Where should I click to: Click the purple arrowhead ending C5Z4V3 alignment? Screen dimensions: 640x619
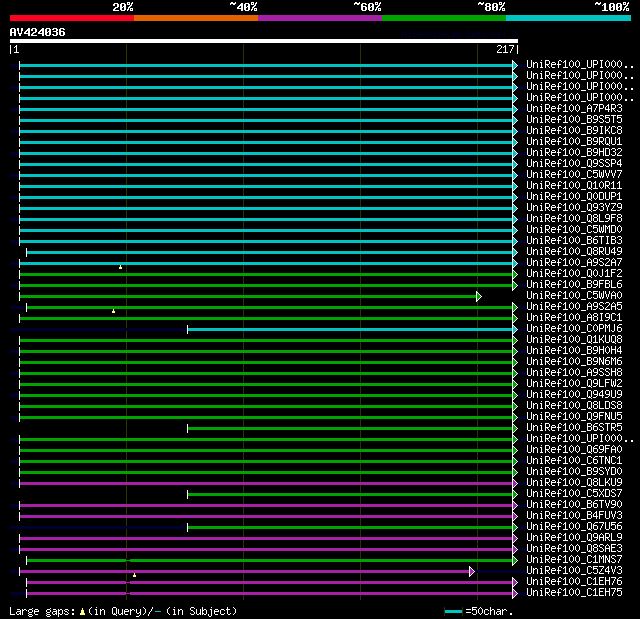(x=472, y=572)
